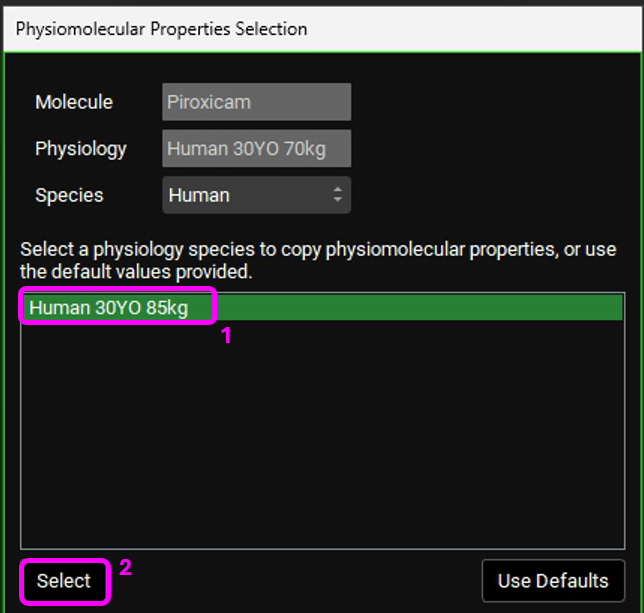The height and width of the screenshot is (613, 644).
Task: Click the Physiology field showing Human 30YO 70kg
Action: coord(256,149)
